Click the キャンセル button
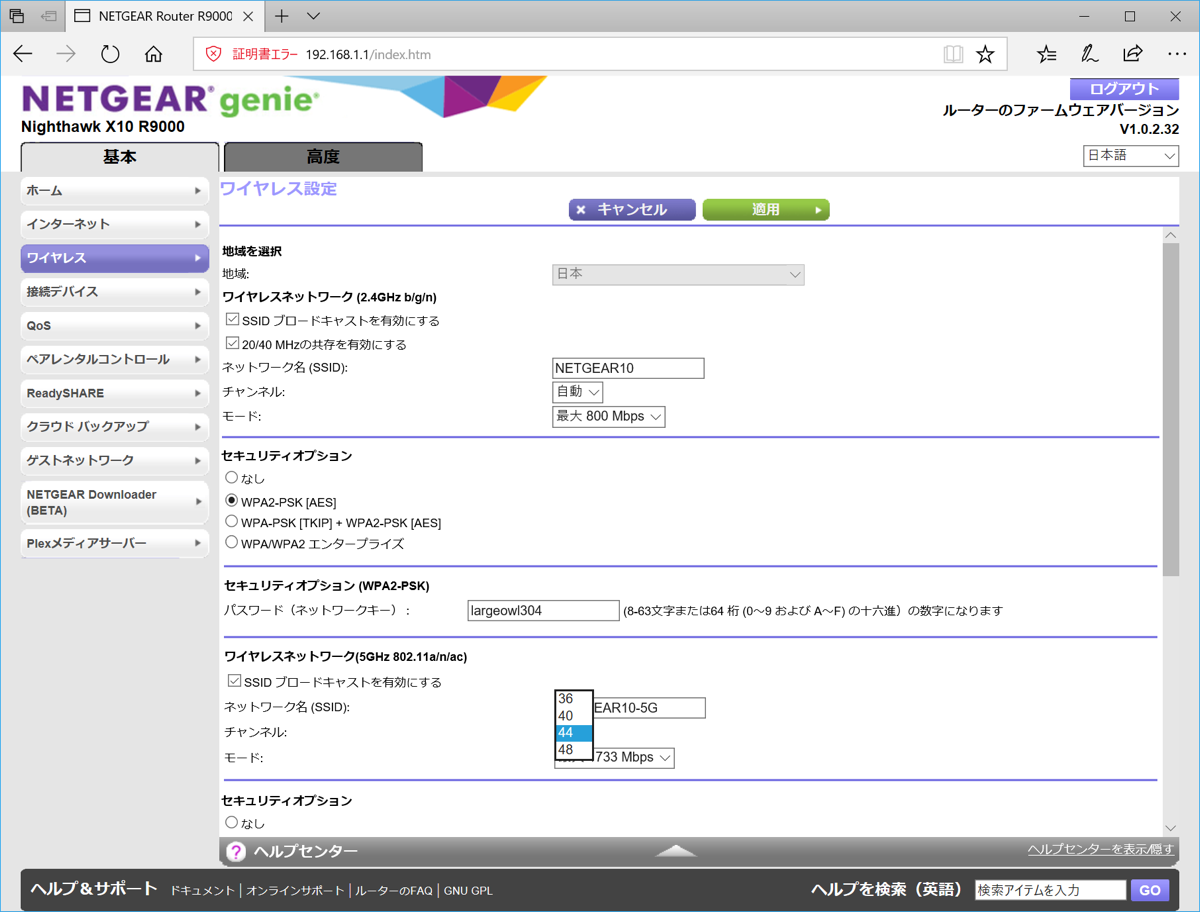Viewport: 1200px width, 912px height. pos(631,210)
